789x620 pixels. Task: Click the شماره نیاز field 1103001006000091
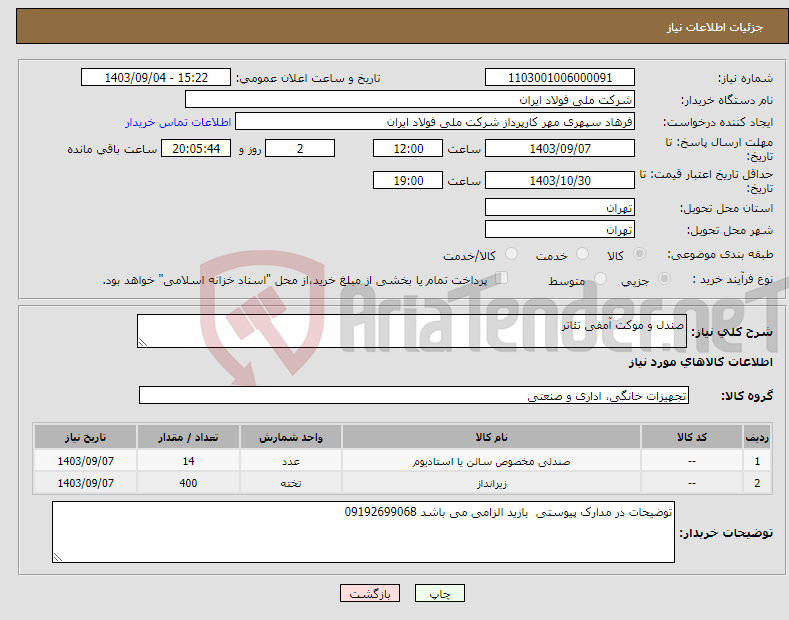tap(560, 78)
